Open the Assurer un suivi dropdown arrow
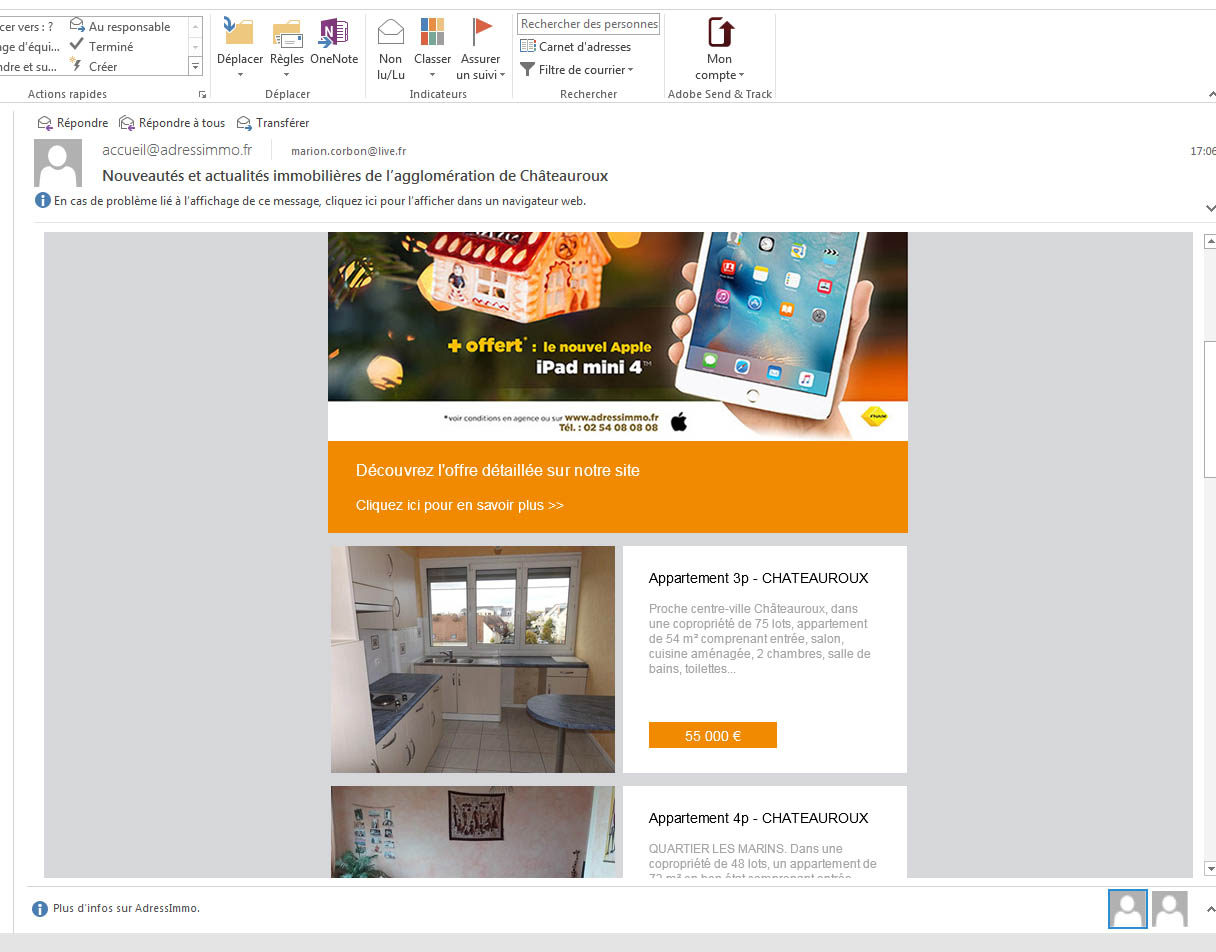The height and width of the screenshot is (952, 1216). click(x=502, y=75)
